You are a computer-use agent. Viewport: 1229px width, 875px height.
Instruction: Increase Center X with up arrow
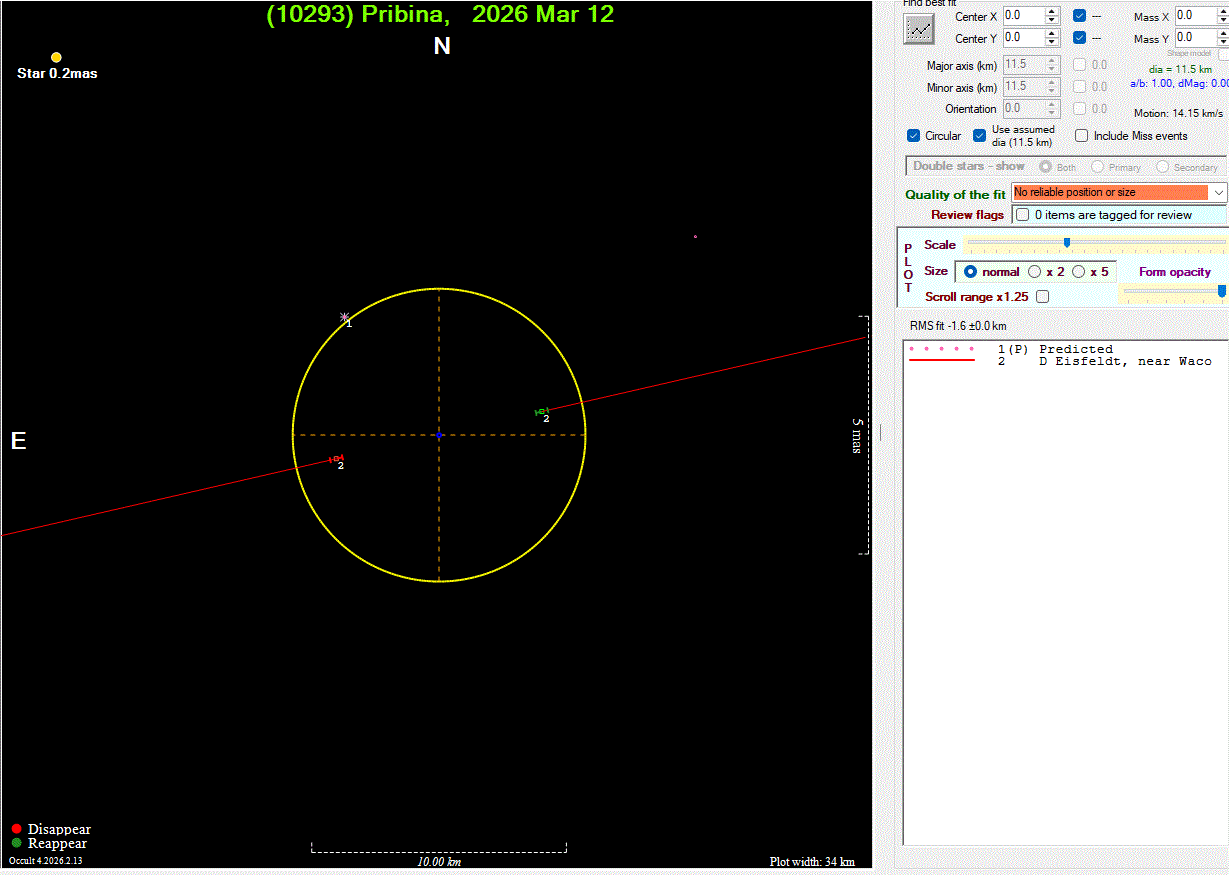pos(1051,12)
